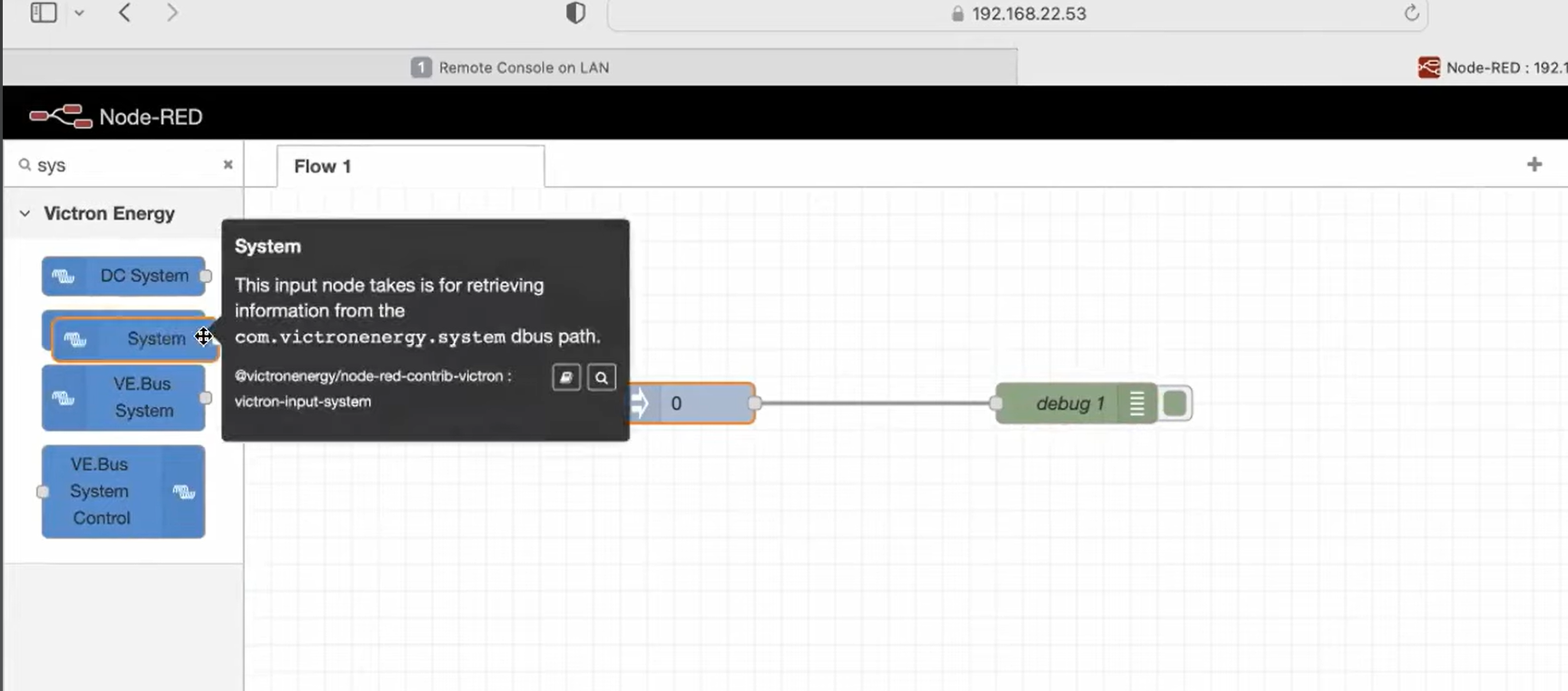Toggle the Safari sidebar button
Screen dimensions: 1568x691
pyautogui.click(x=44, y=13)
